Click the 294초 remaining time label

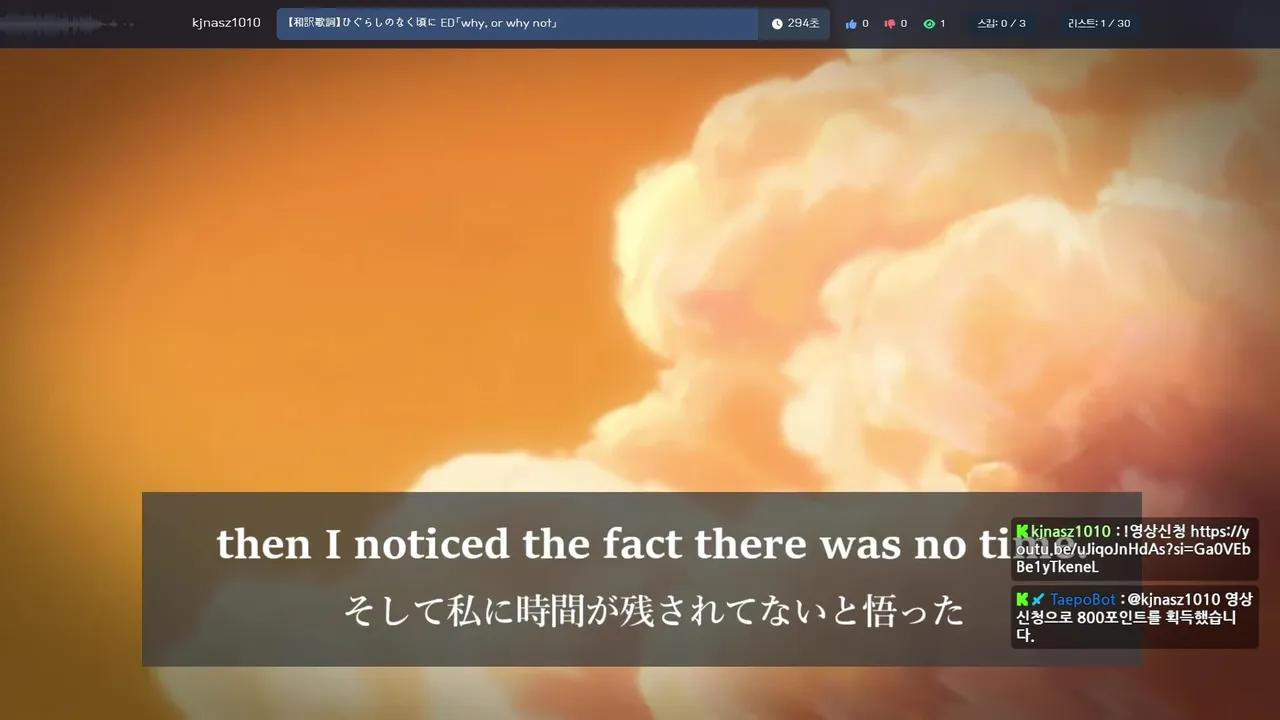click(803, 23)
